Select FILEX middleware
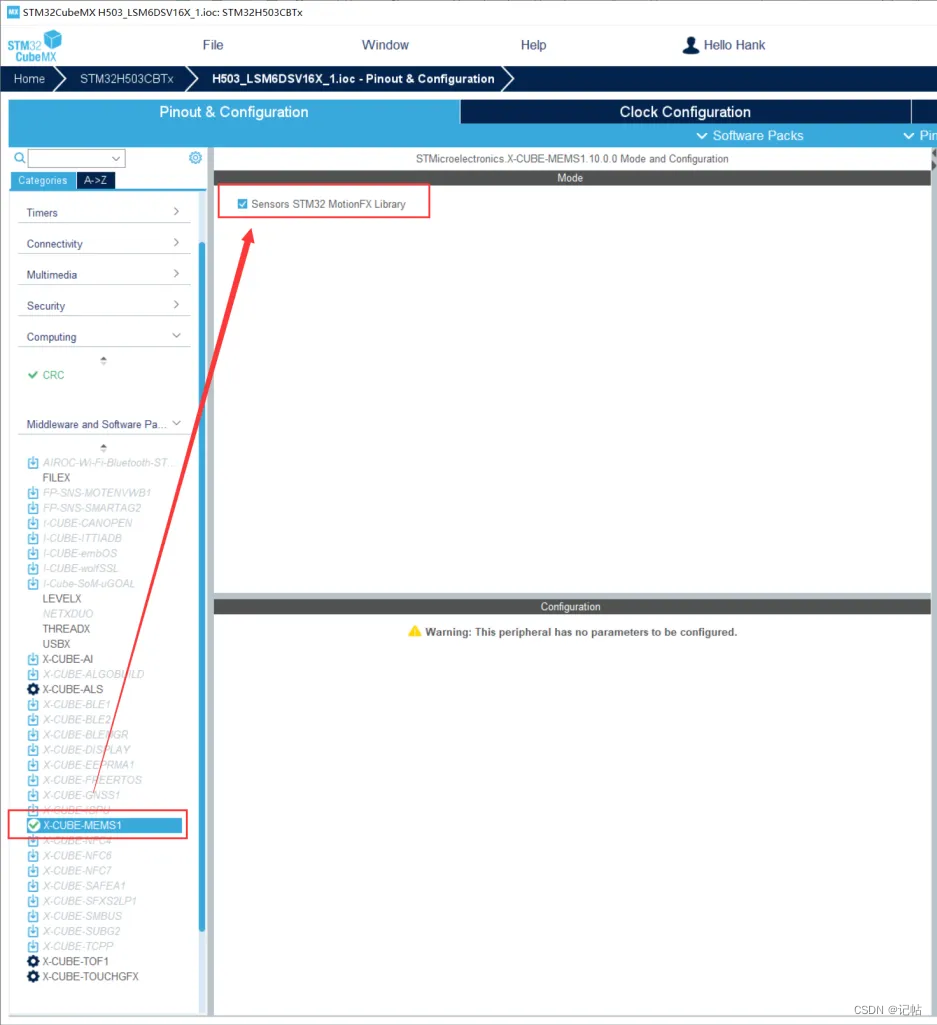937x1025 pixels. [x=56, y=478]
